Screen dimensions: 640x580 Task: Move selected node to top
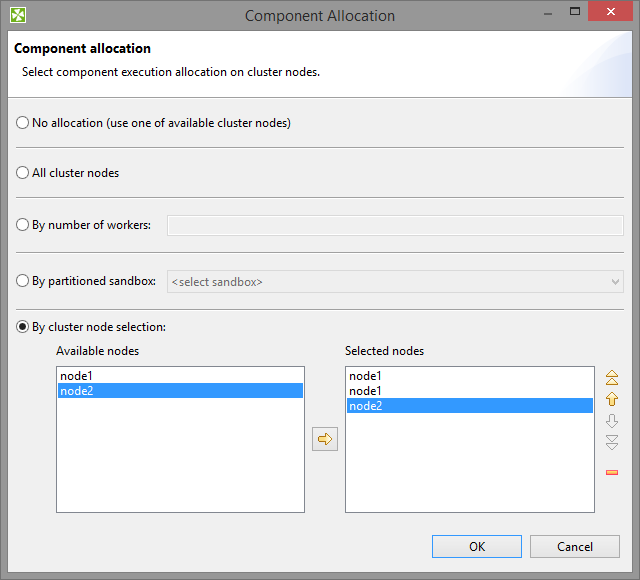[x=612, y=378]
